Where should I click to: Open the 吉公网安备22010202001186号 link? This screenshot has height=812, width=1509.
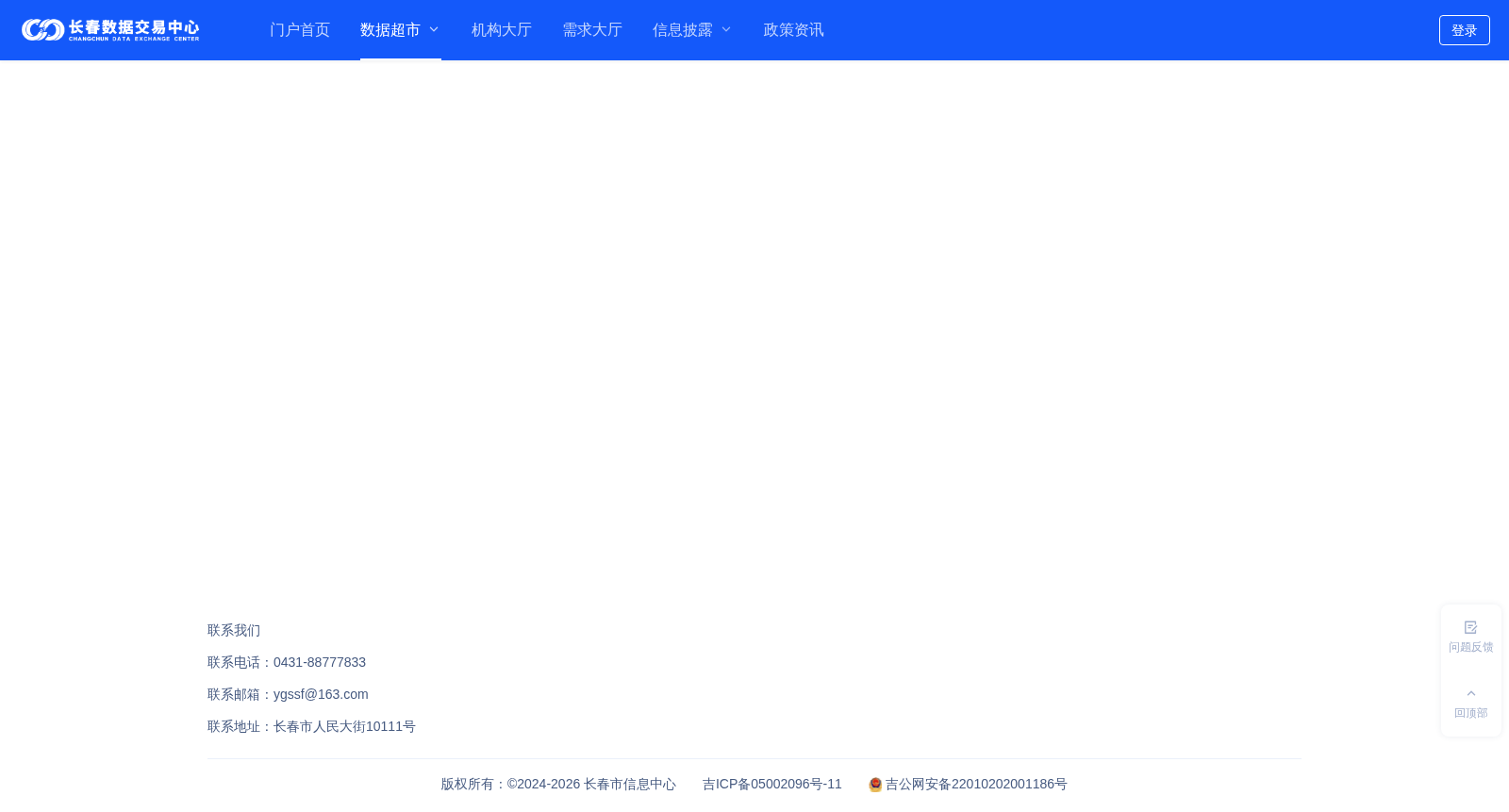(976, 784)
